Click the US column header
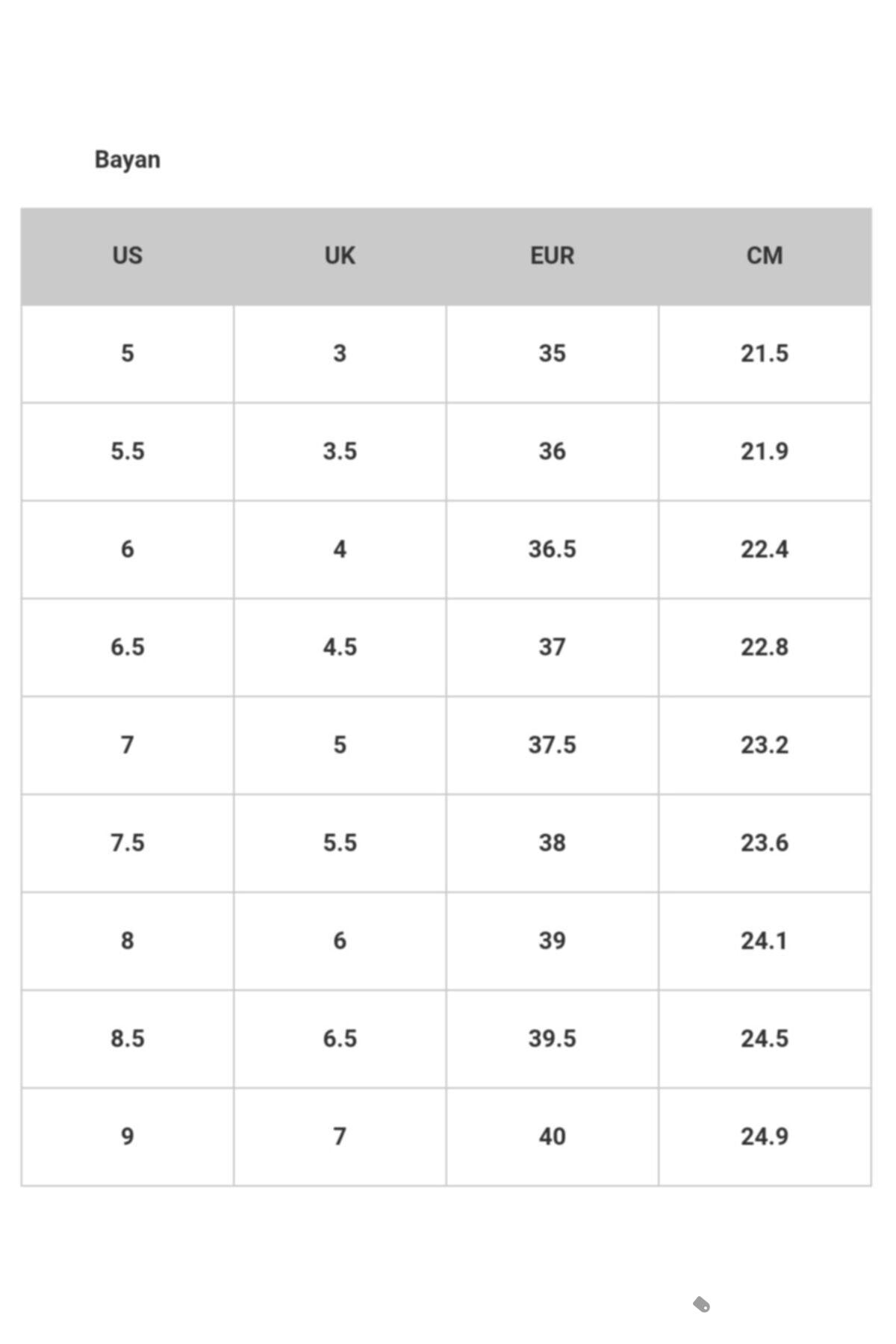This screenshot has width=896, height=1344. click(x=127, y=255)
